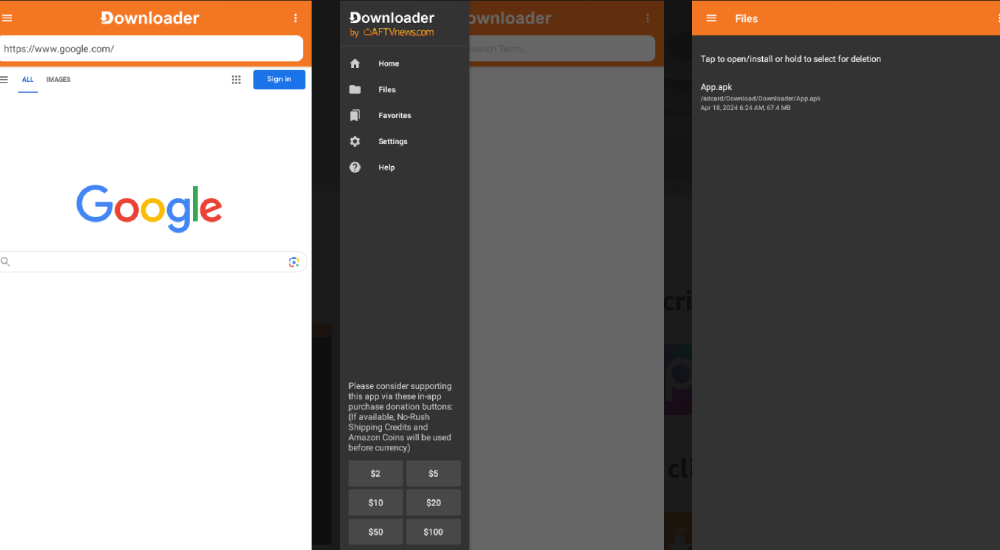Click the blue Sign in button
Viewport: 1000px width, 550px height.
(x=279, y=79)
